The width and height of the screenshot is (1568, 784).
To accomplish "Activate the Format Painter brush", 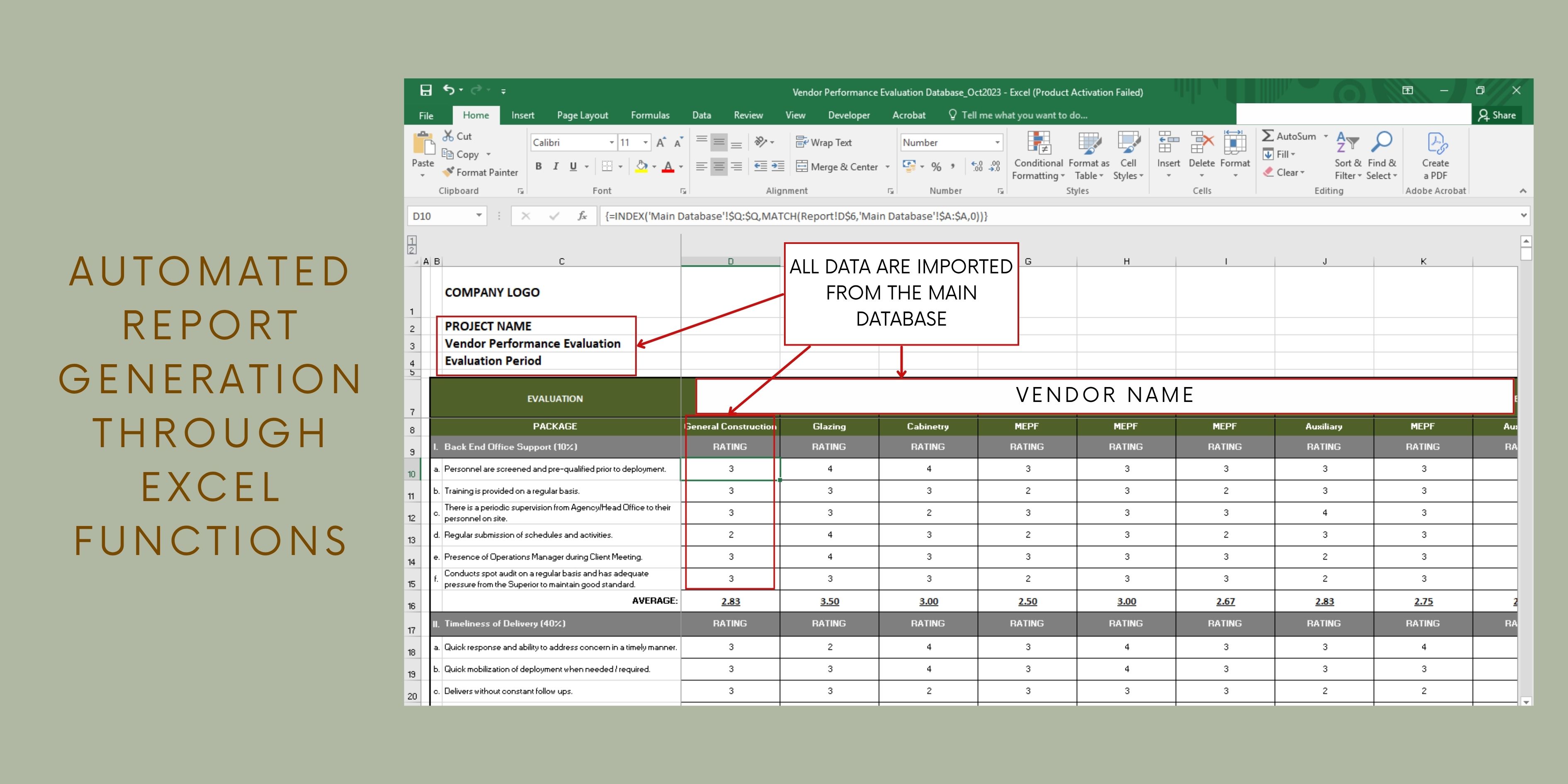I will click(480, 172).
